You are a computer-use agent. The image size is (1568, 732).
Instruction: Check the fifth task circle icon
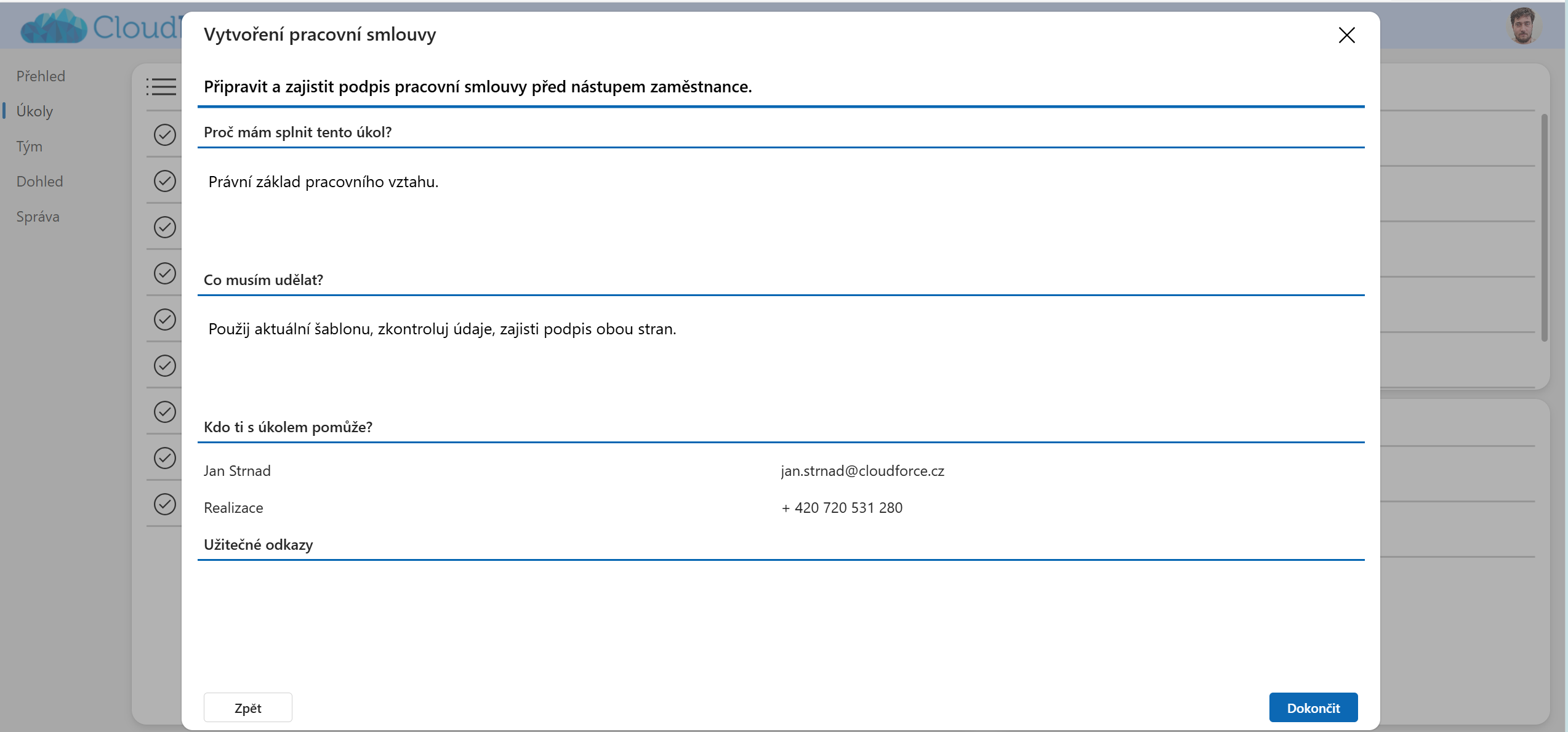click(164, 320)
